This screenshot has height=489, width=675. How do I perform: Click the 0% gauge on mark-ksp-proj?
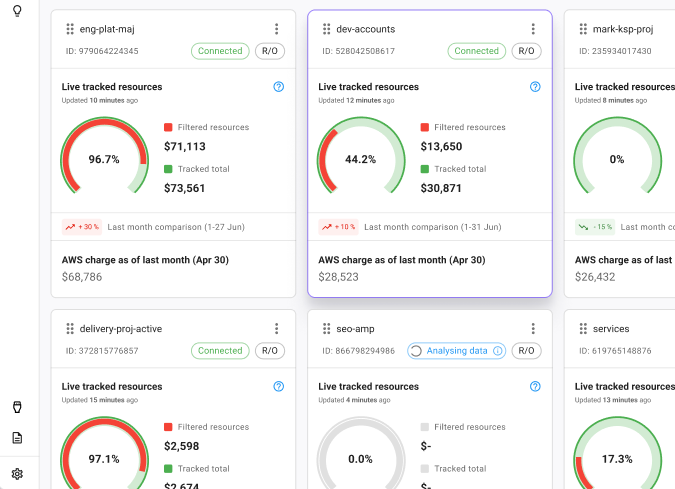click(617, 156)
